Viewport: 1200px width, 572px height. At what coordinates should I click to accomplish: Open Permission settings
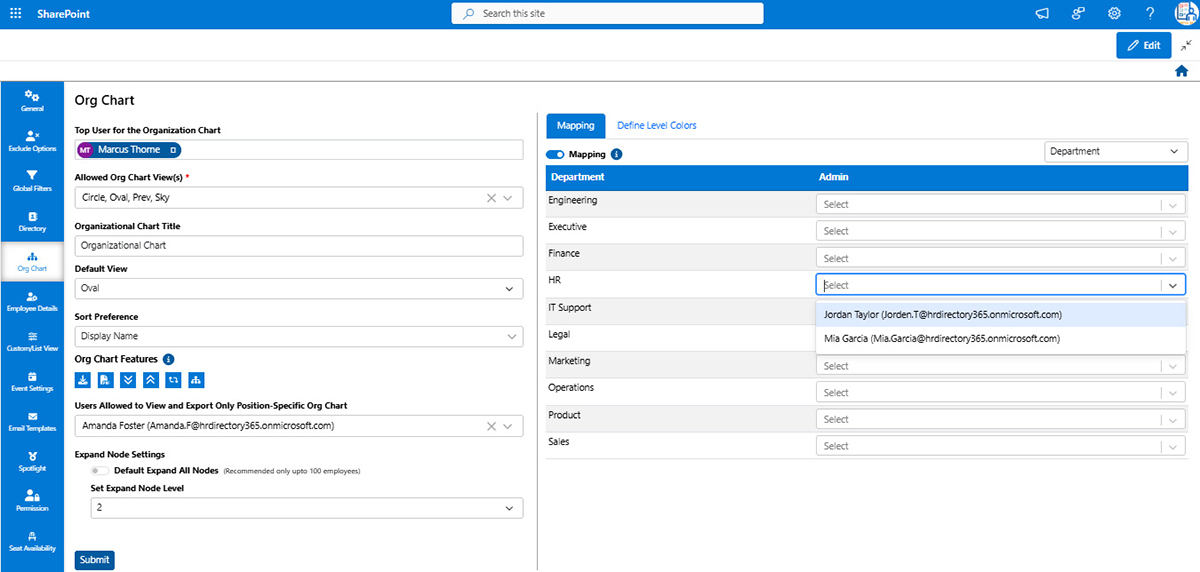coord(32,501)
